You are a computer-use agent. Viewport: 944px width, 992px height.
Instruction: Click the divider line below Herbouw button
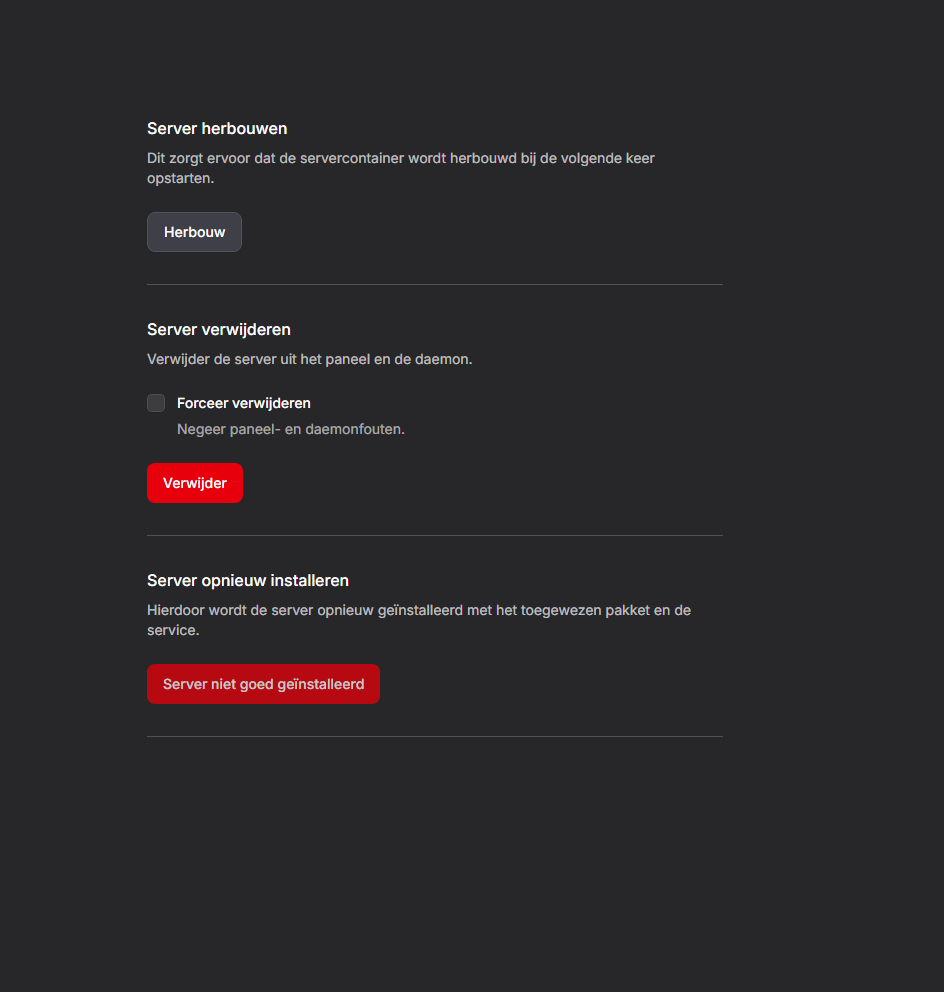pos(434,284)
